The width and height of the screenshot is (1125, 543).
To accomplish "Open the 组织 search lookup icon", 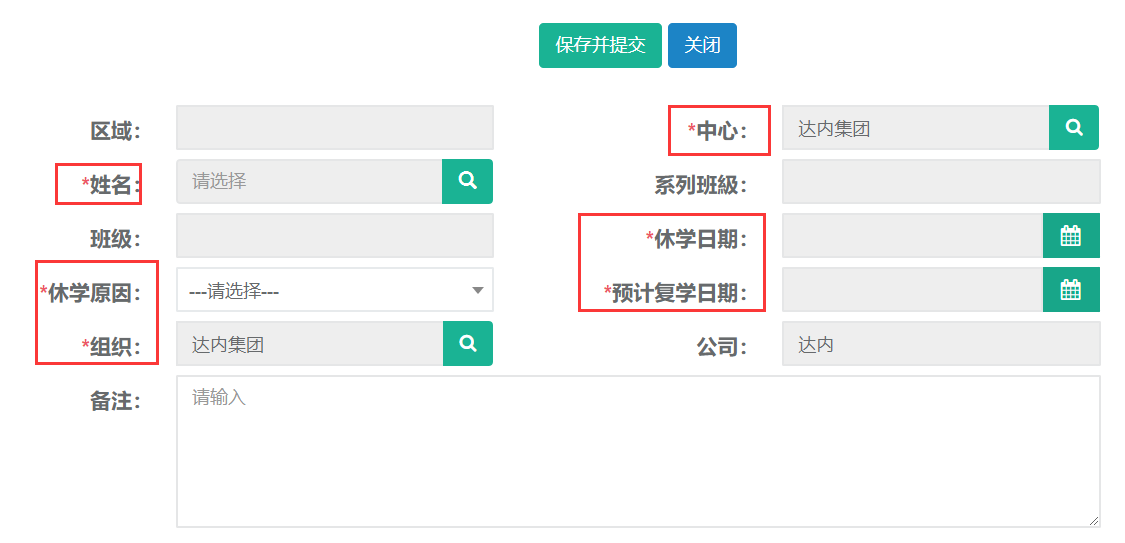I will [467, 344].
